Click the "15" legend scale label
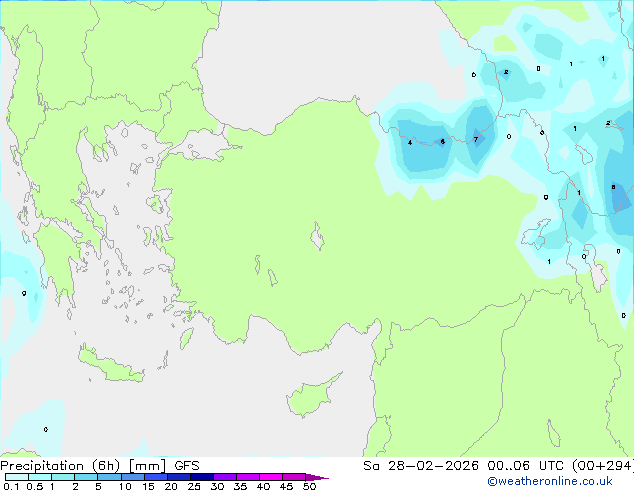 (148, 486)
